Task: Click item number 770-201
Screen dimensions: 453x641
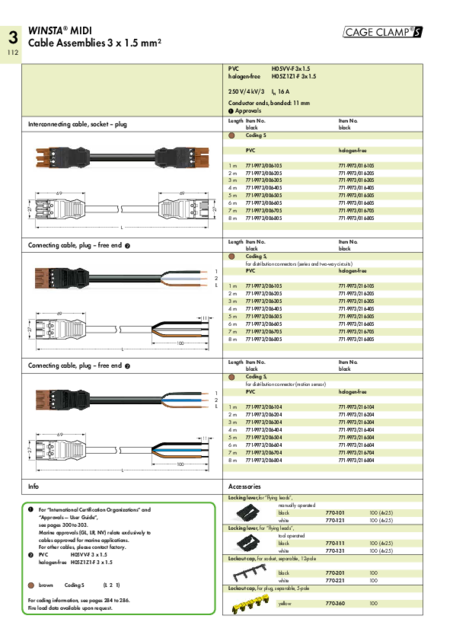Action: click(x=335, y=573)
